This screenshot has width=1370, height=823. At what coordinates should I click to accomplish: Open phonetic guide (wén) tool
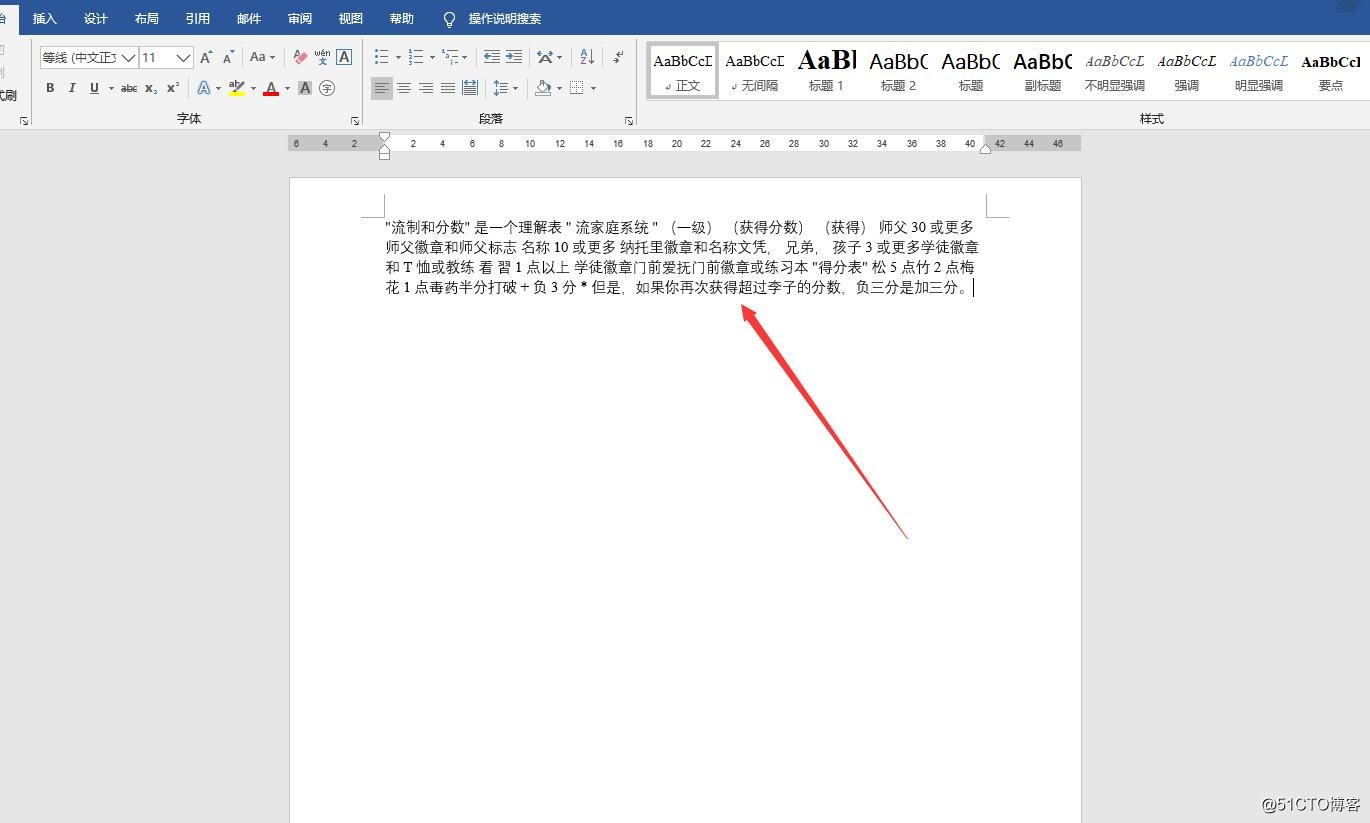coord(322,57)
